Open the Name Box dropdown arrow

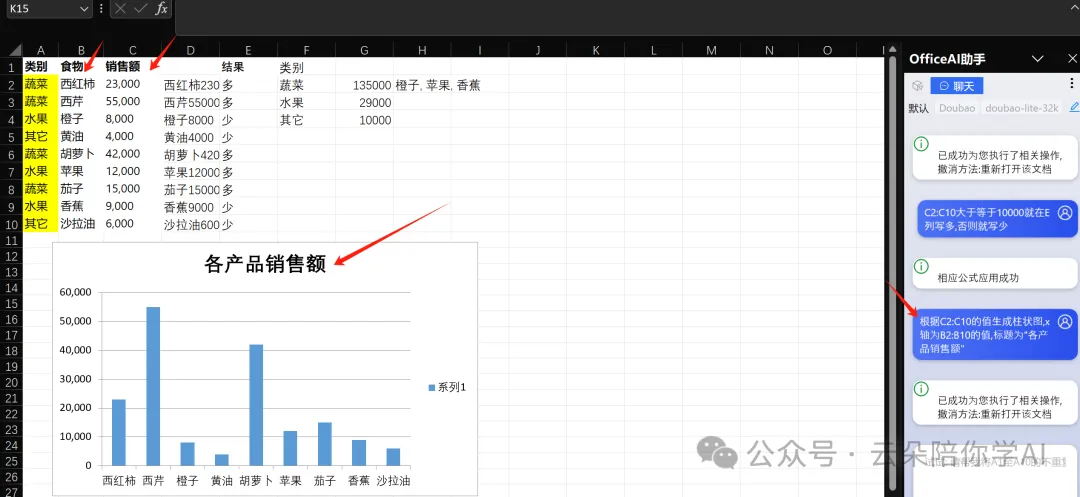[84, 9]
